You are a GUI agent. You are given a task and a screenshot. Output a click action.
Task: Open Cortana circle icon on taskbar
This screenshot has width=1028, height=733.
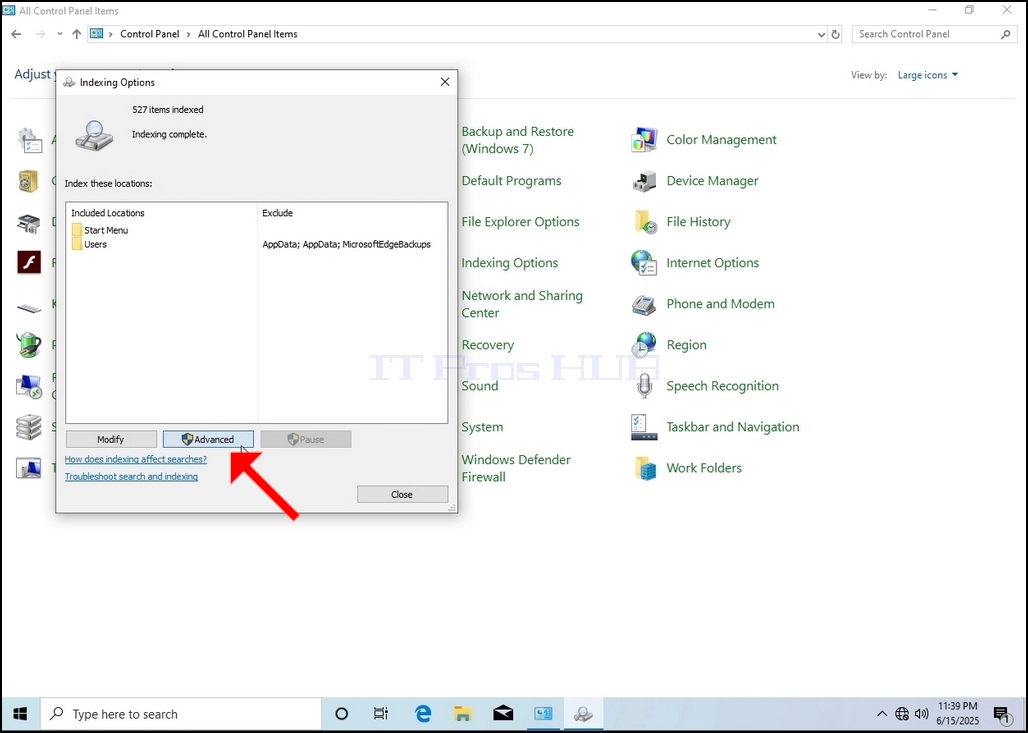click(x=342, y=714)
